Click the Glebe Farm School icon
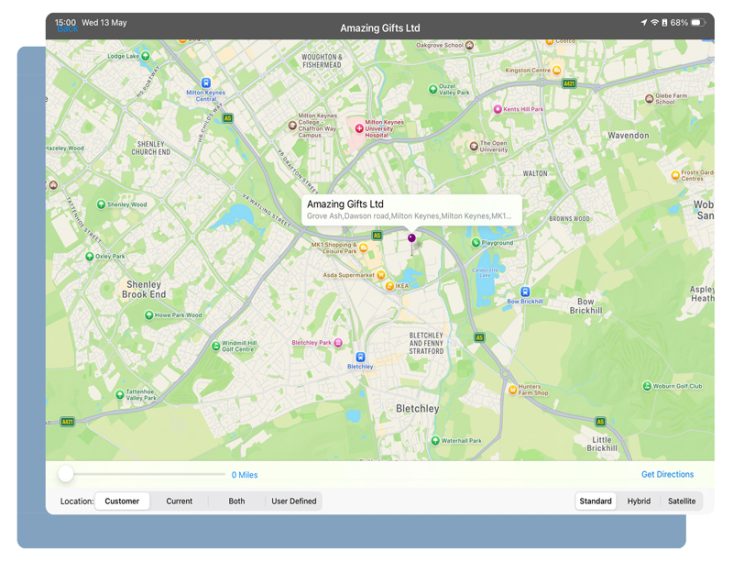Viewport: 733px width, 562px height. tap(649, 98)
